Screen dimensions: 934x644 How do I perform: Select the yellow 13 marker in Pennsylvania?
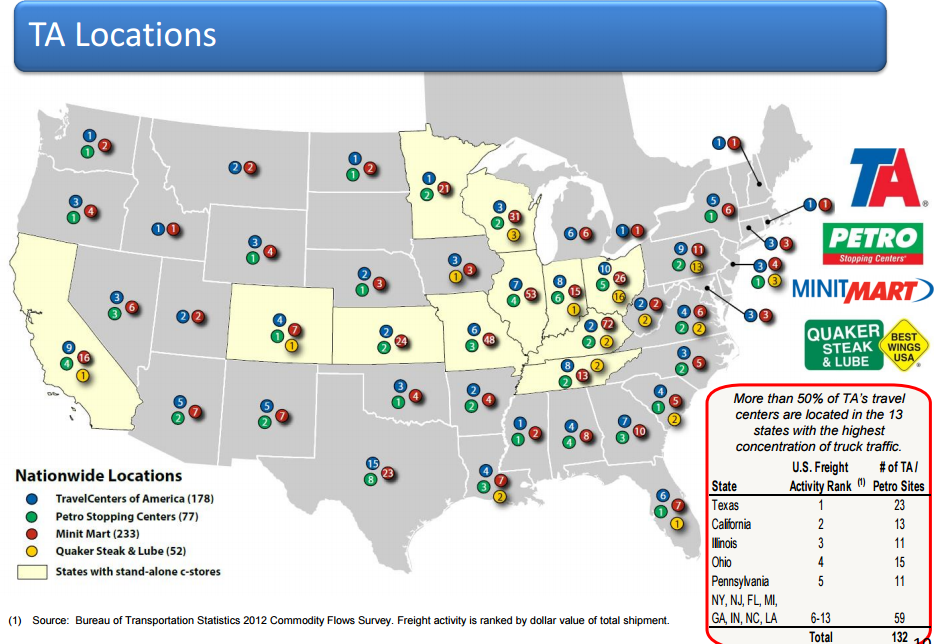point(696,267)
